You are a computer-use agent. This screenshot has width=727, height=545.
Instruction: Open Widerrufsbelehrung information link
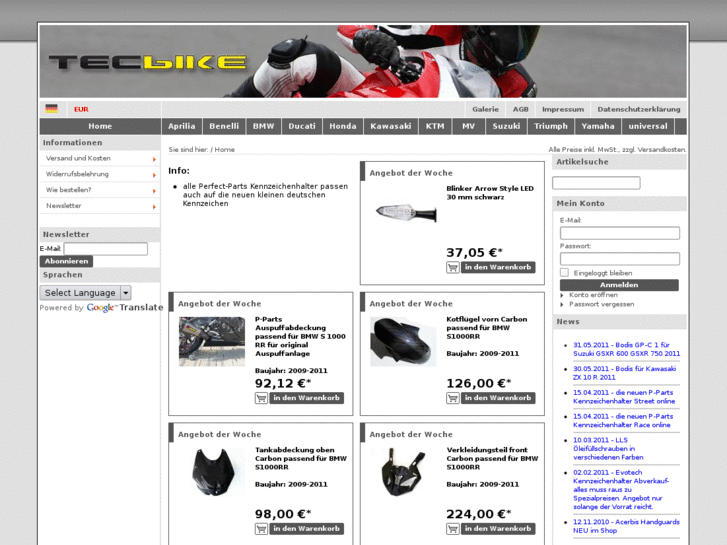[x=77, y=174]
